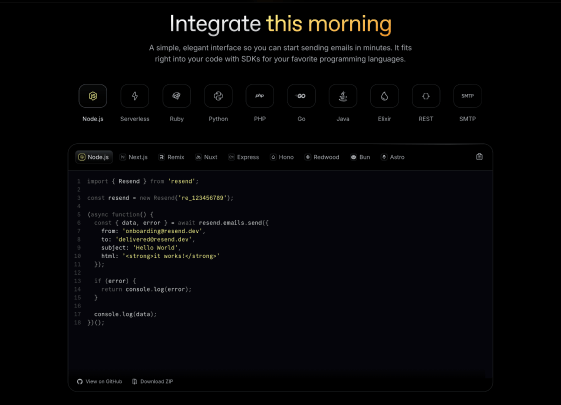Open View on GitHub link
This screenshot has height=405, width=561.
coord(99,381)
